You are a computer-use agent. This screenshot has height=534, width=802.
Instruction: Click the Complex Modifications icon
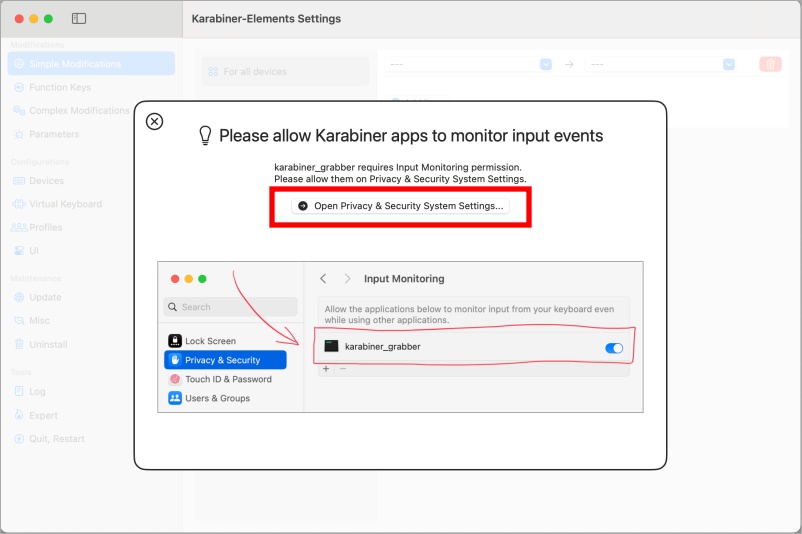click(19, 111)
